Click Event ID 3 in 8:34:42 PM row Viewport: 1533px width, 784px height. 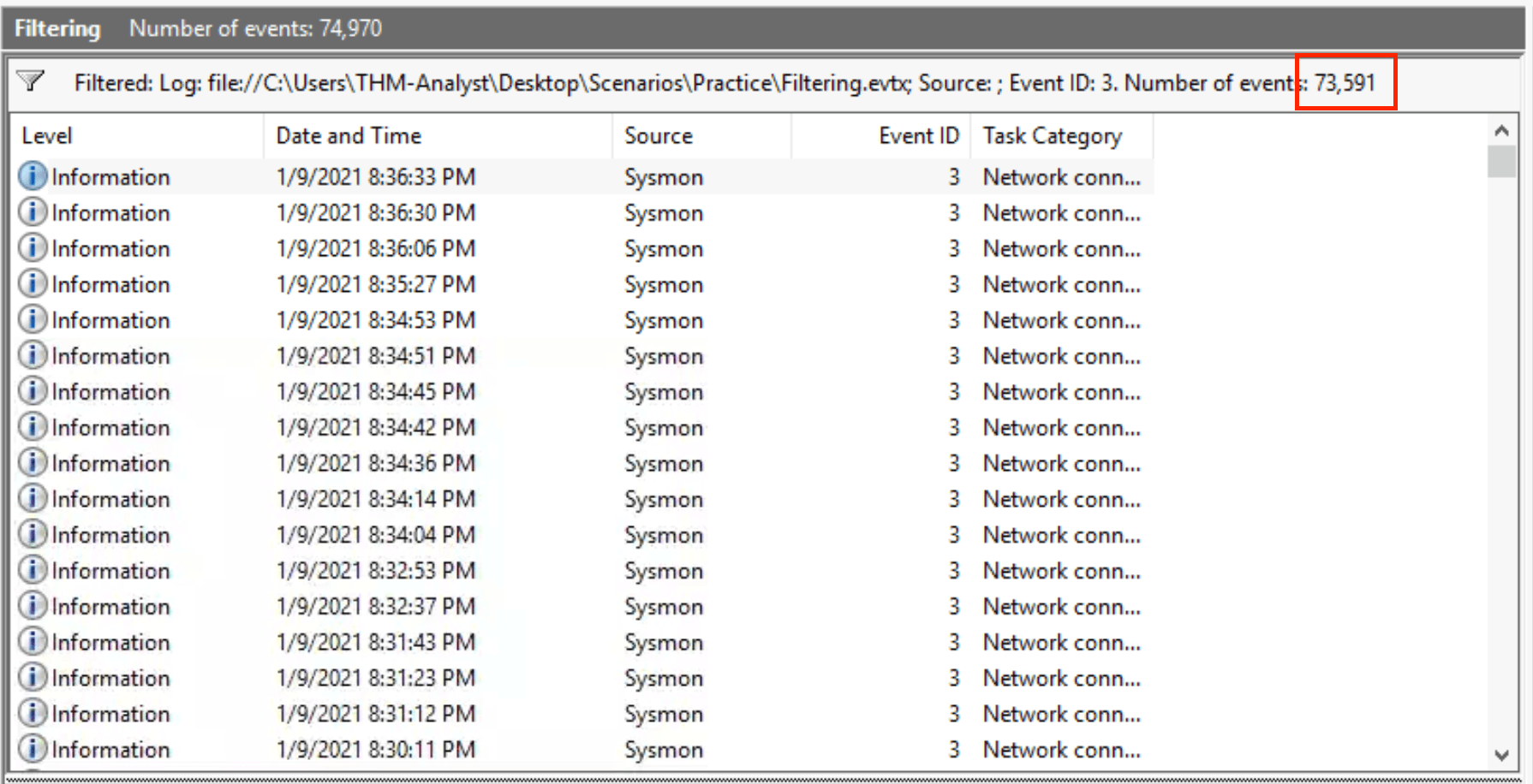tap(954, 427)
